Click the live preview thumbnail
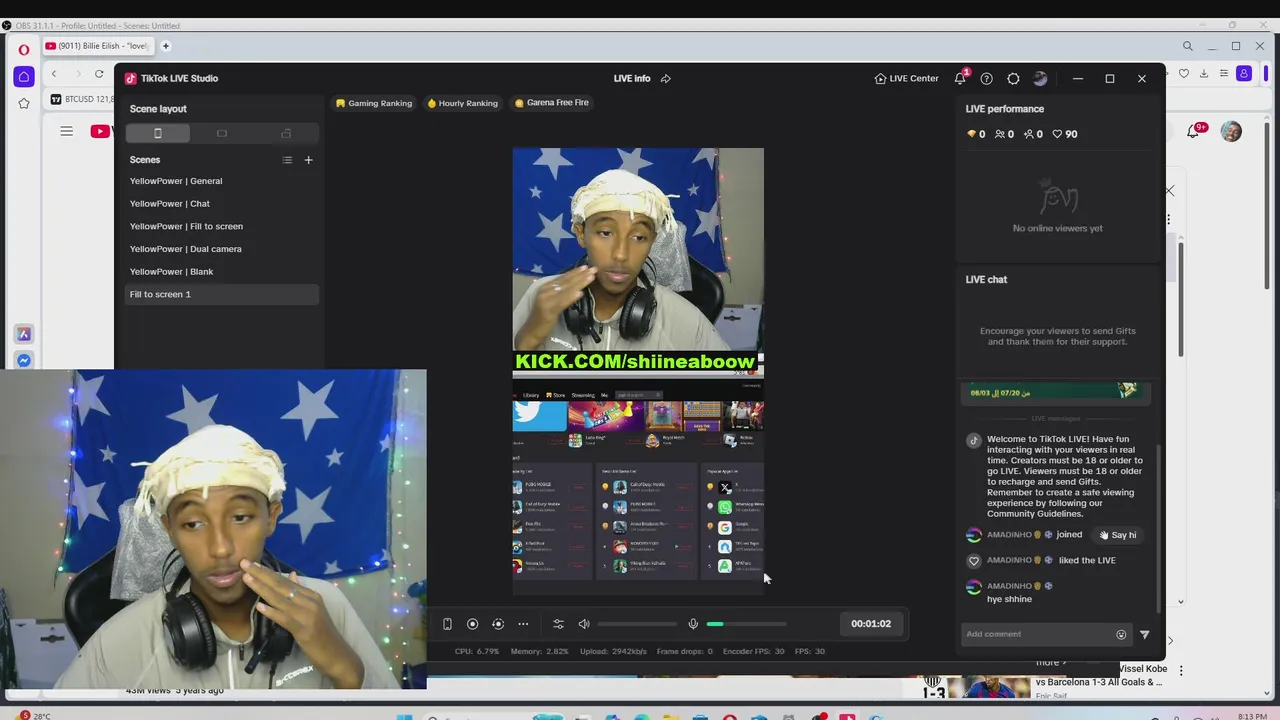Screen dimensions: 1280x720 pyautogui.click(x=638, y=372)
